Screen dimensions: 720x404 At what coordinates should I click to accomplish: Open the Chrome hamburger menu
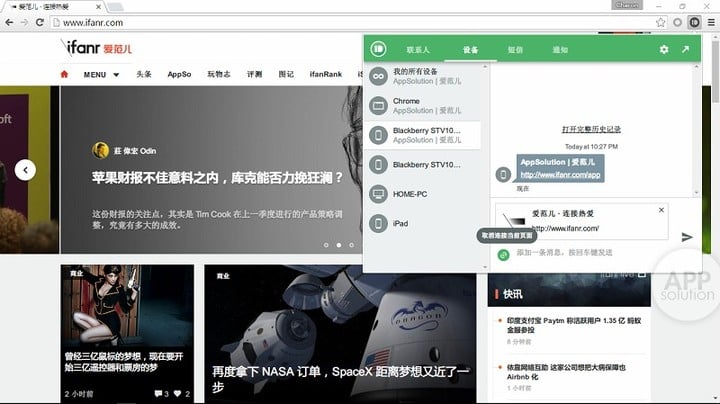pos(711,22)
